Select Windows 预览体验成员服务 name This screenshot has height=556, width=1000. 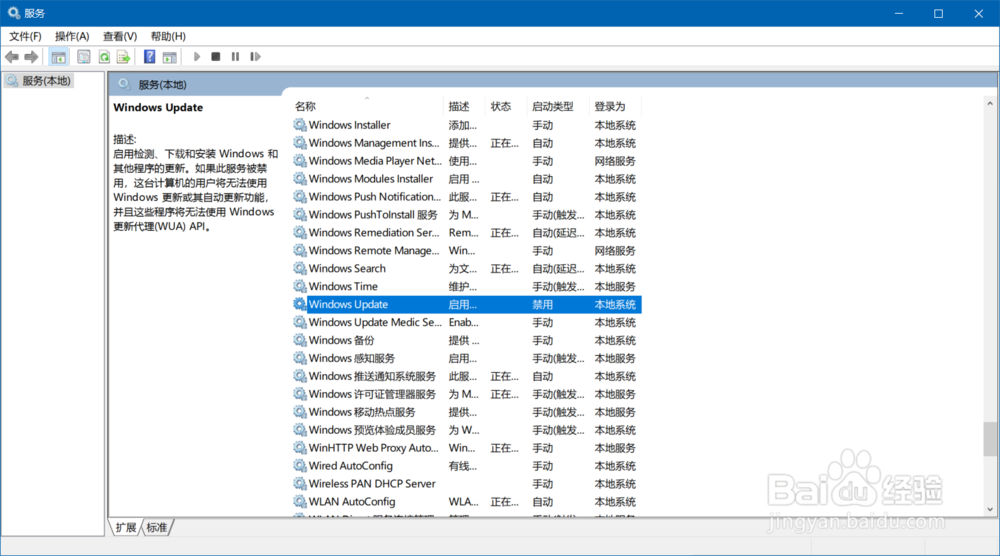point(372,430)
